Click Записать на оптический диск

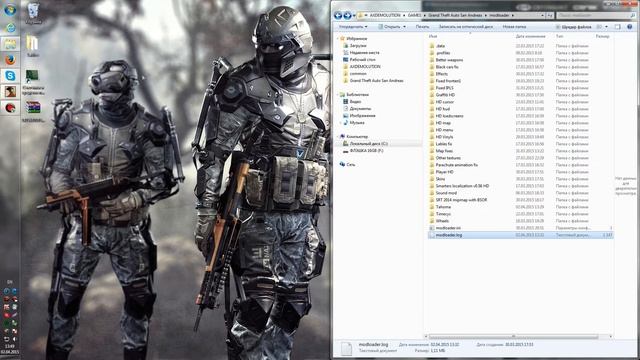click(466, 27)
